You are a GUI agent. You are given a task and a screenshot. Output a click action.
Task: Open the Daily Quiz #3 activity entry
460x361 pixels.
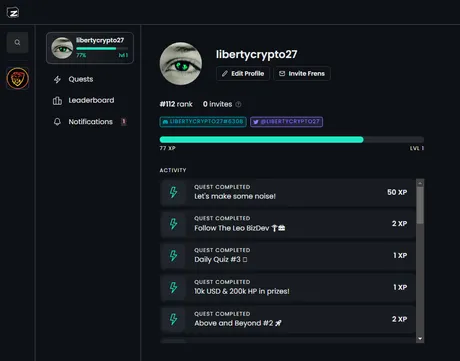(x=288, y=255)
